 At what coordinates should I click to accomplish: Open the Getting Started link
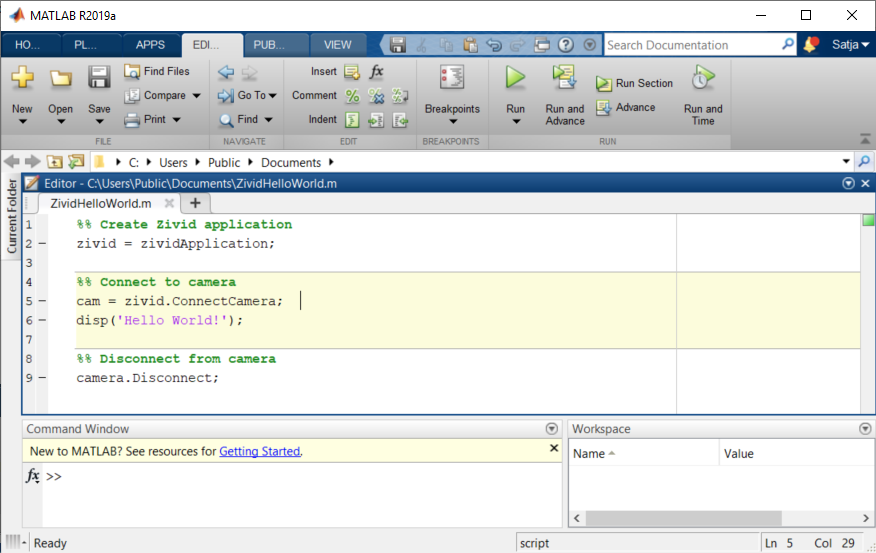pos(259,451)
